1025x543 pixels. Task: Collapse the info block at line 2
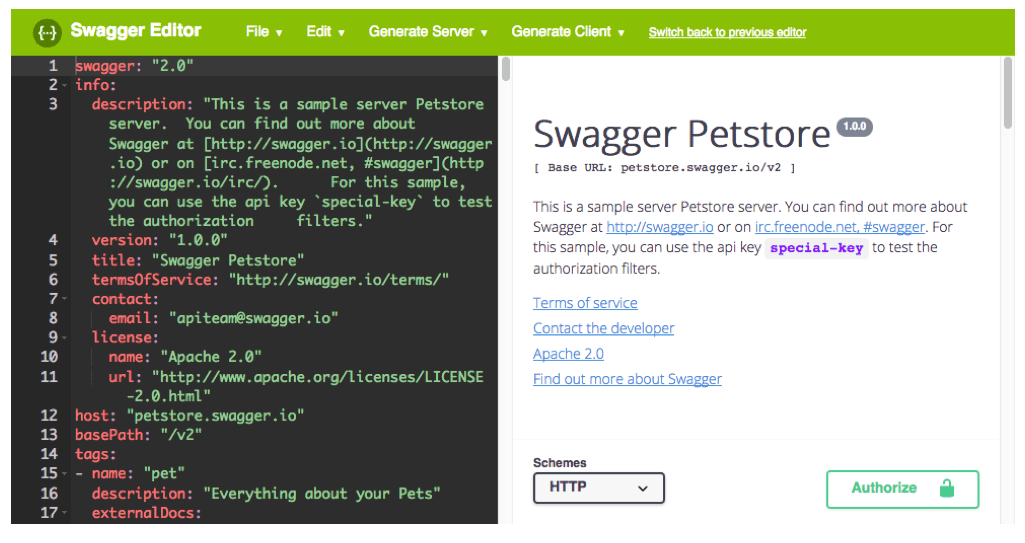(x=65, y=86)
